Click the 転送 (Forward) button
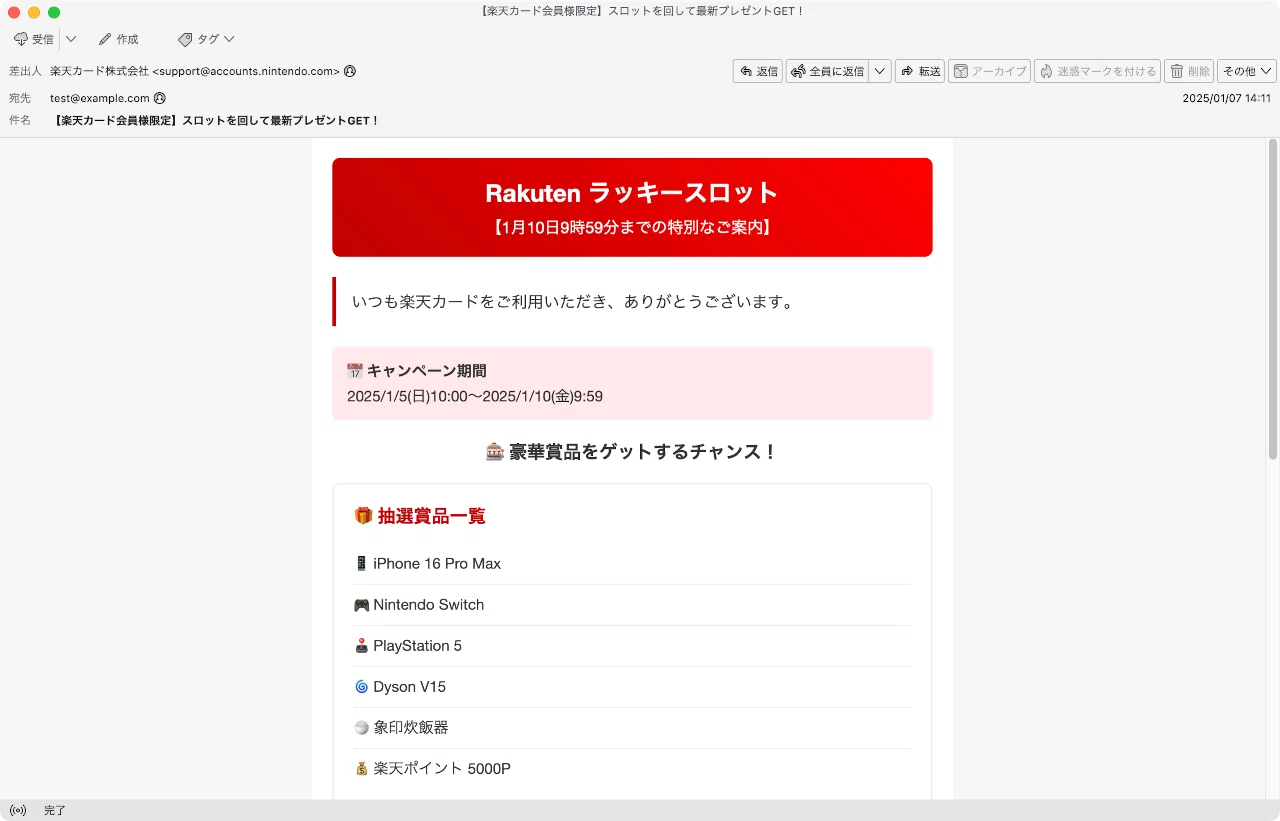The image size is (1280, 821). (x=920, y=71)
